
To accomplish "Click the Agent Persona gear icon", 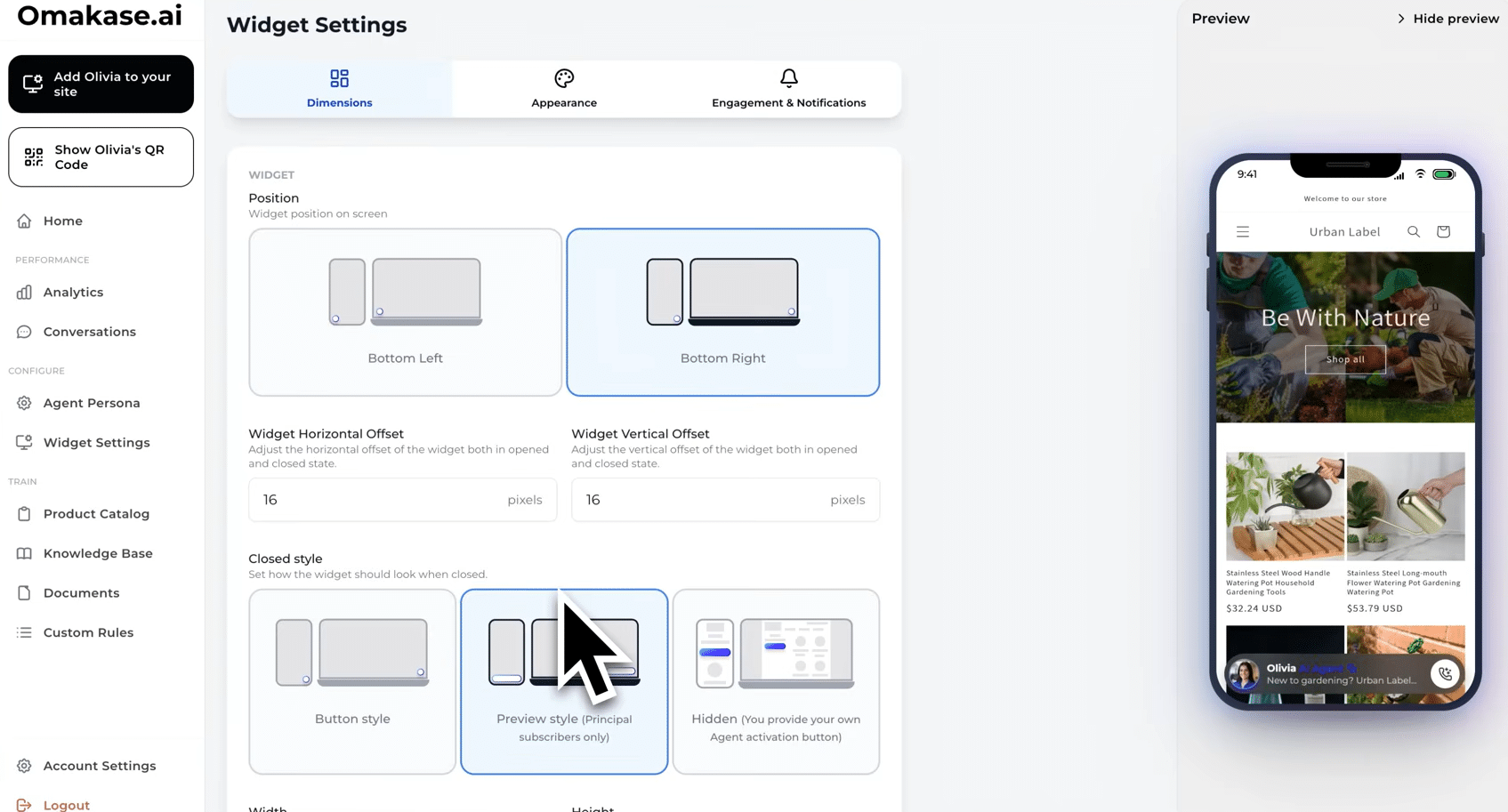I will tap(24, 403).
